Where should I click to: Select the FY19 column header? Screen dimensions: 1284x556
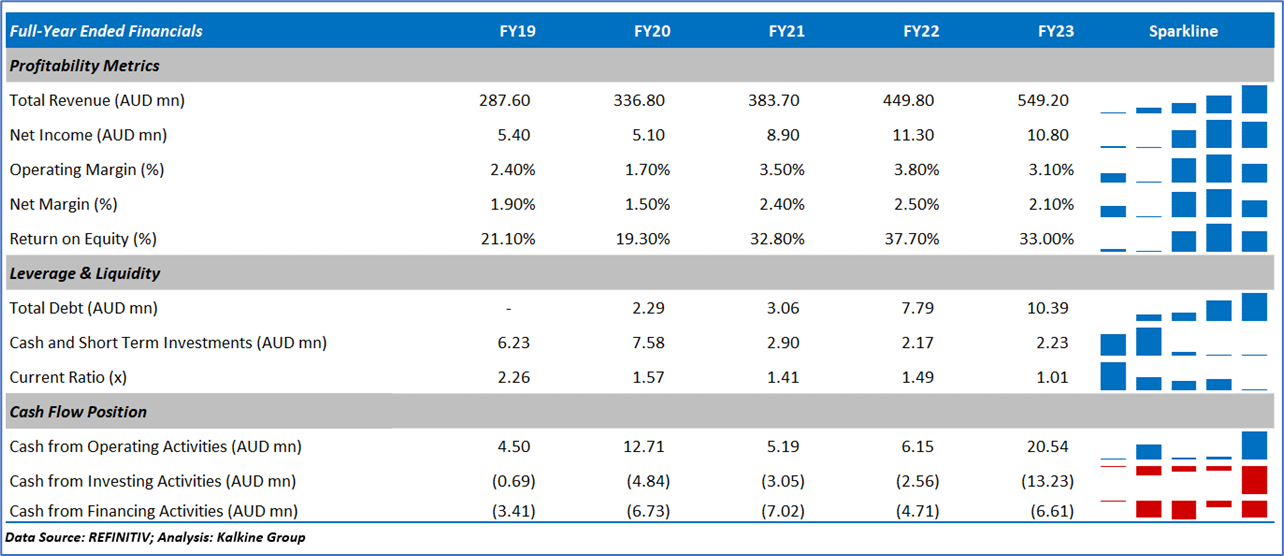(517, 31)
